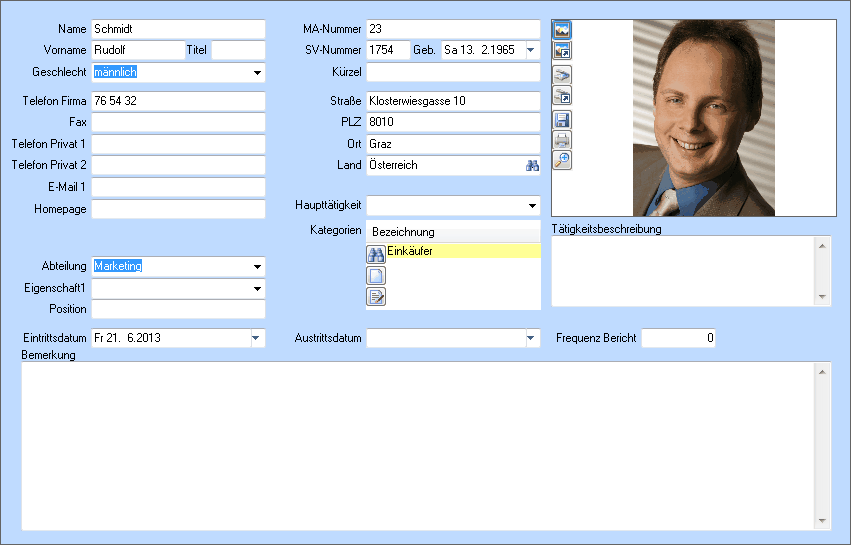The height and width of the screenshot is (545, 851).
Task: Click the employee portrait photo
Action: point(703,118)
